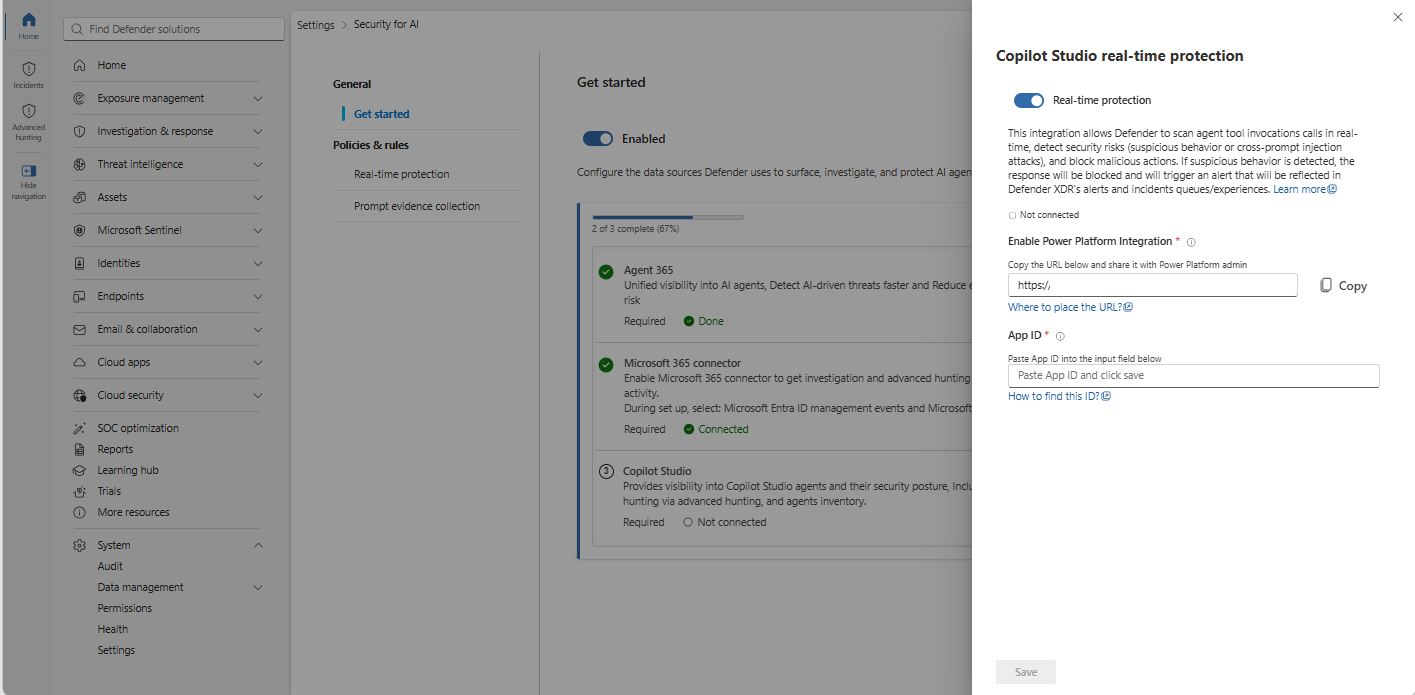The width and height of the screenshot is (1415, 695).
Task: Open Real-time protection under Policies & rules
Action: point(402,174)
